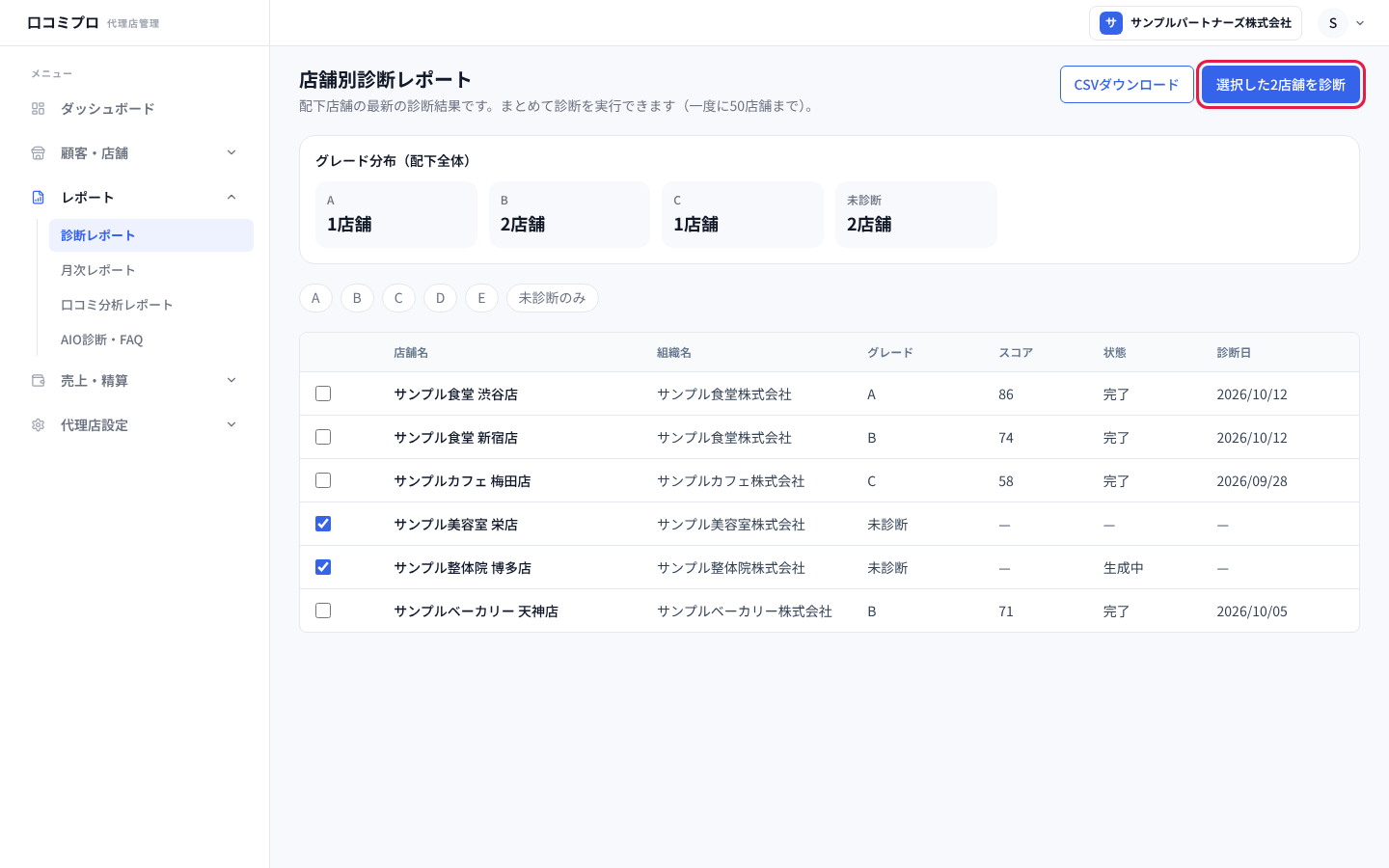Image resolution: width=1389 pixels, height=868 pixels.
Task: Check the サンプル食堂 渋谷店 row checkbox
Action: tap(323, 393)
